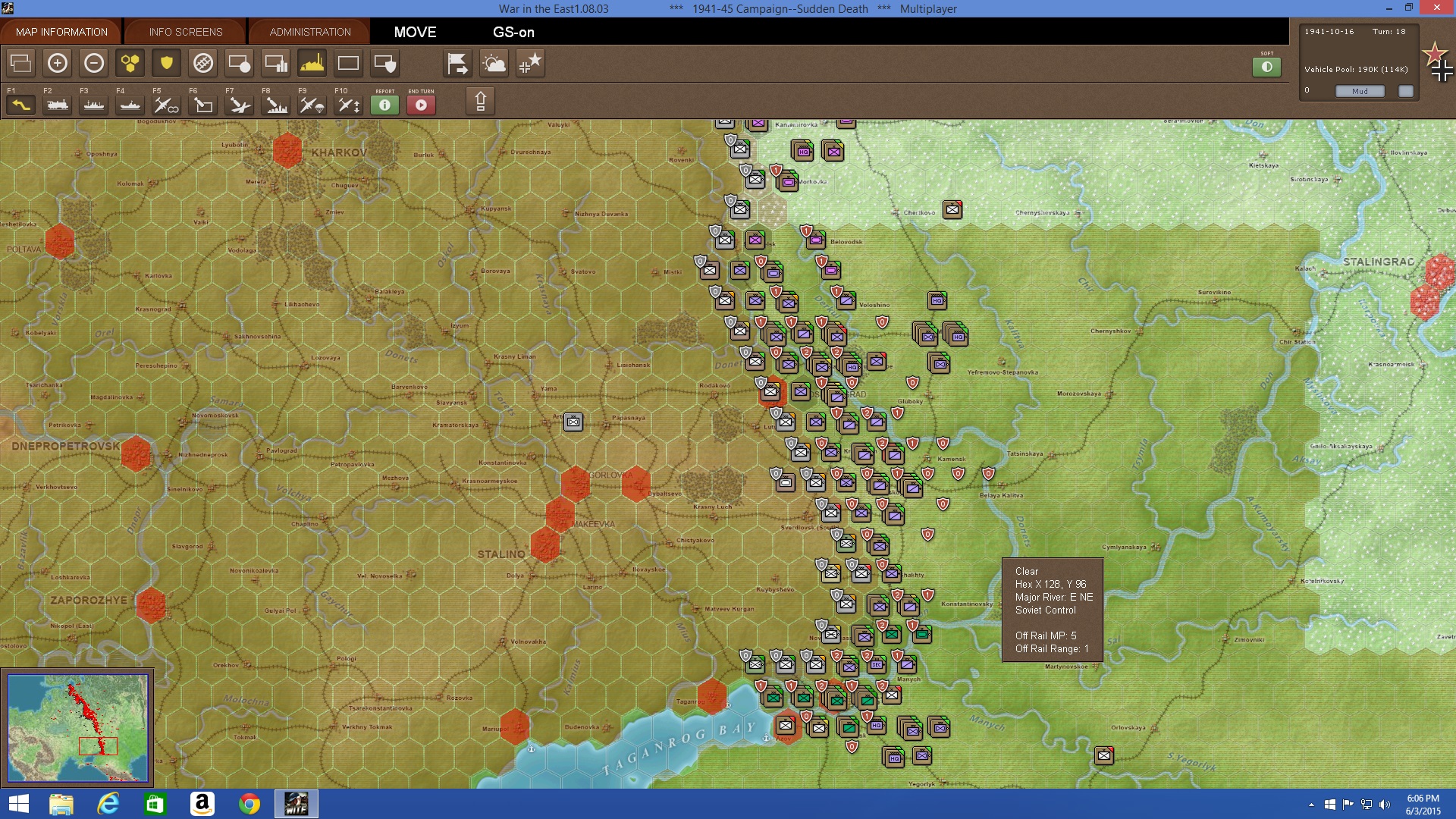Click the overlapping windows map icon
This screenshot has width=1456, height=819.
21,63
